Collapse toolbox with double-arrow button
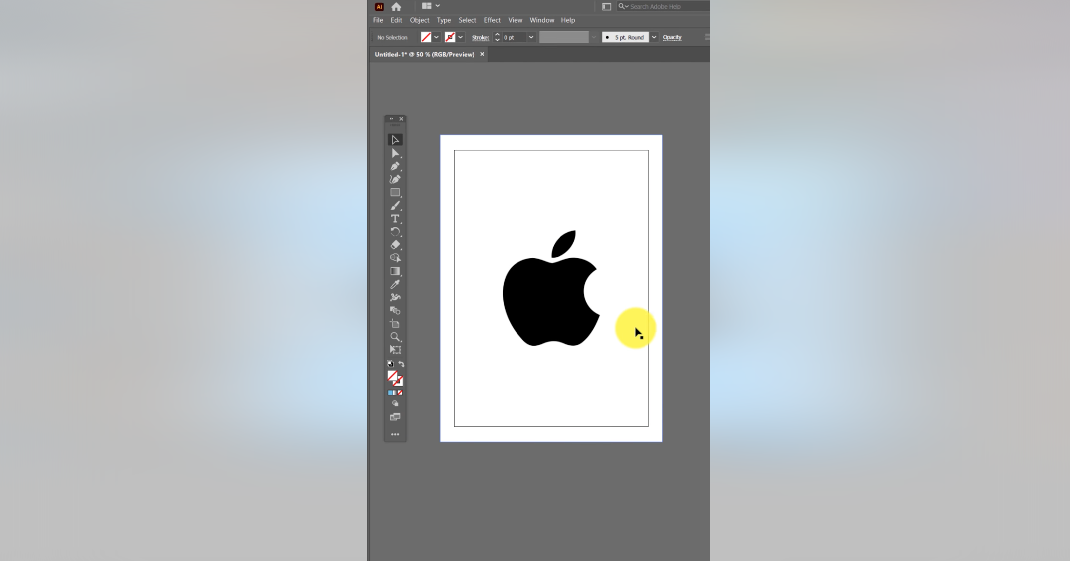The image size is (1070, 561). 391,119
